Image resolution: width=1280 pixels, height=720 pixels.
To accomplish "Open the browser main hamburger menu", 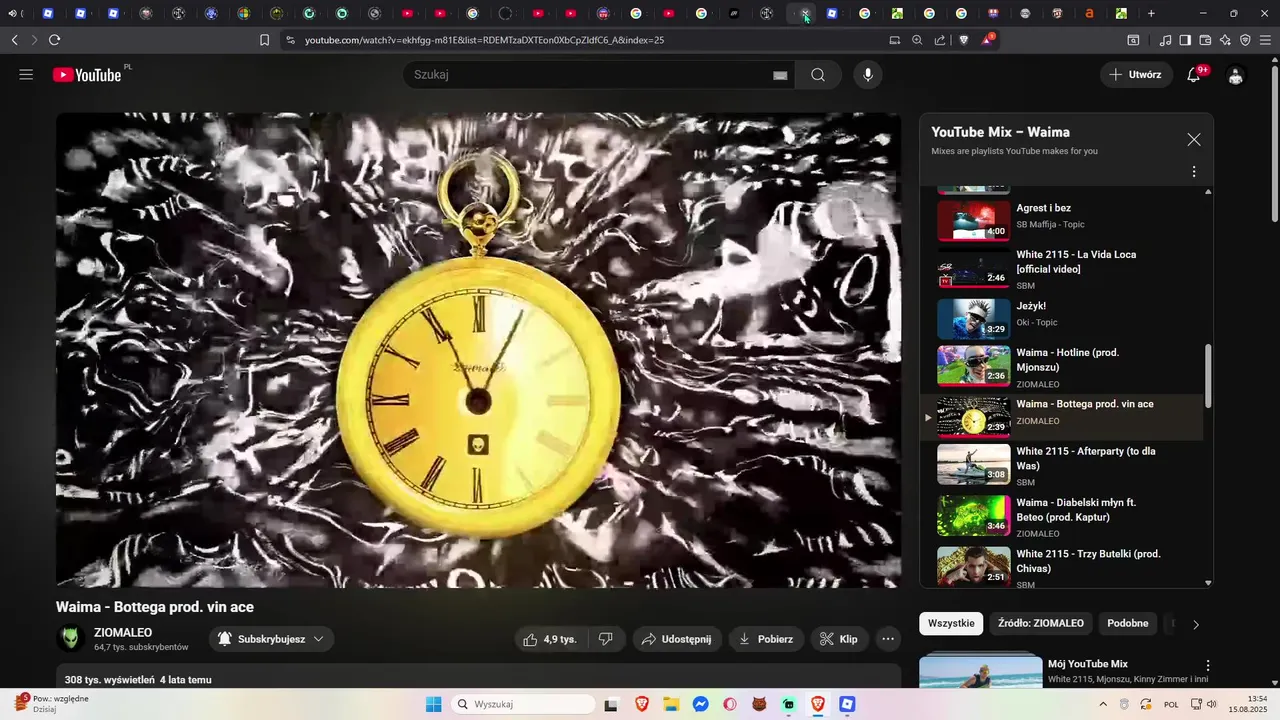I will coord(1266,40).
